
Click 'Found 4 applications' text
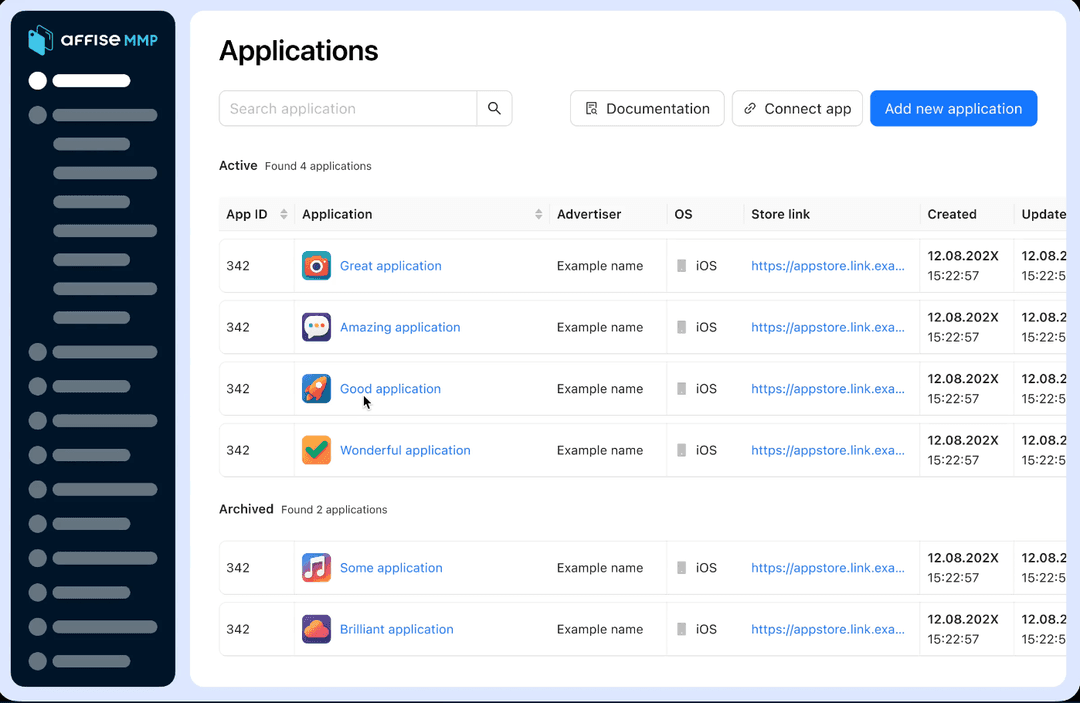(x=318, y=166)
